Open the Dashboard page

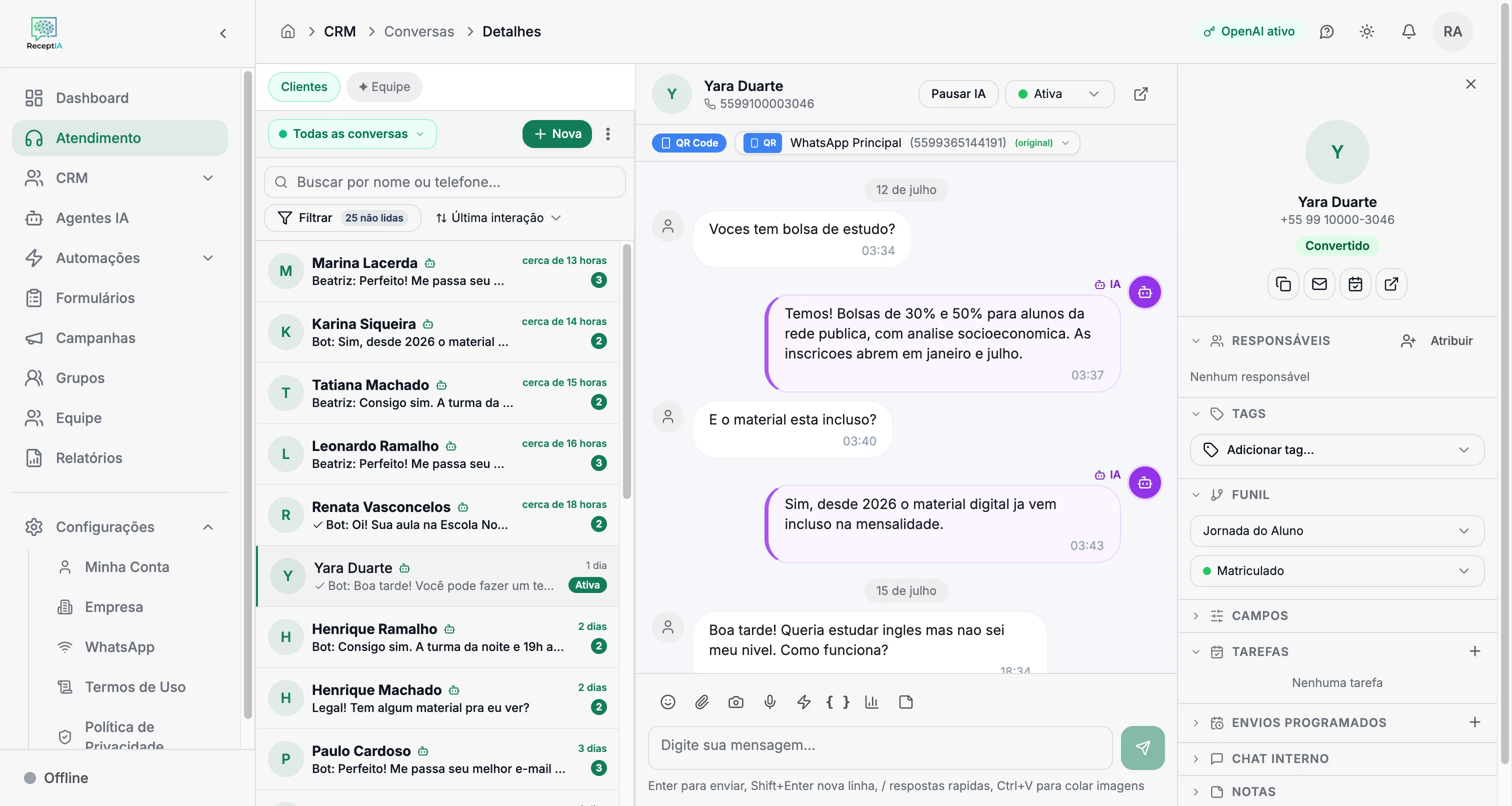click(119, 98)
